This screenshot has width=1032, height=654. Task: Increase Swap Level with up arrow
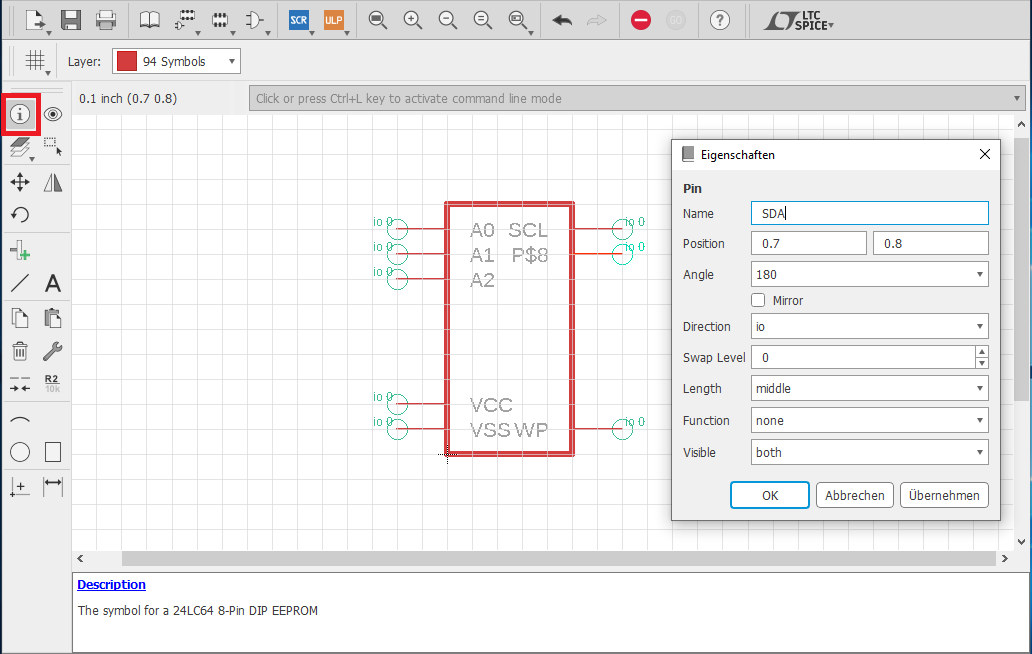tap(981, 352)
